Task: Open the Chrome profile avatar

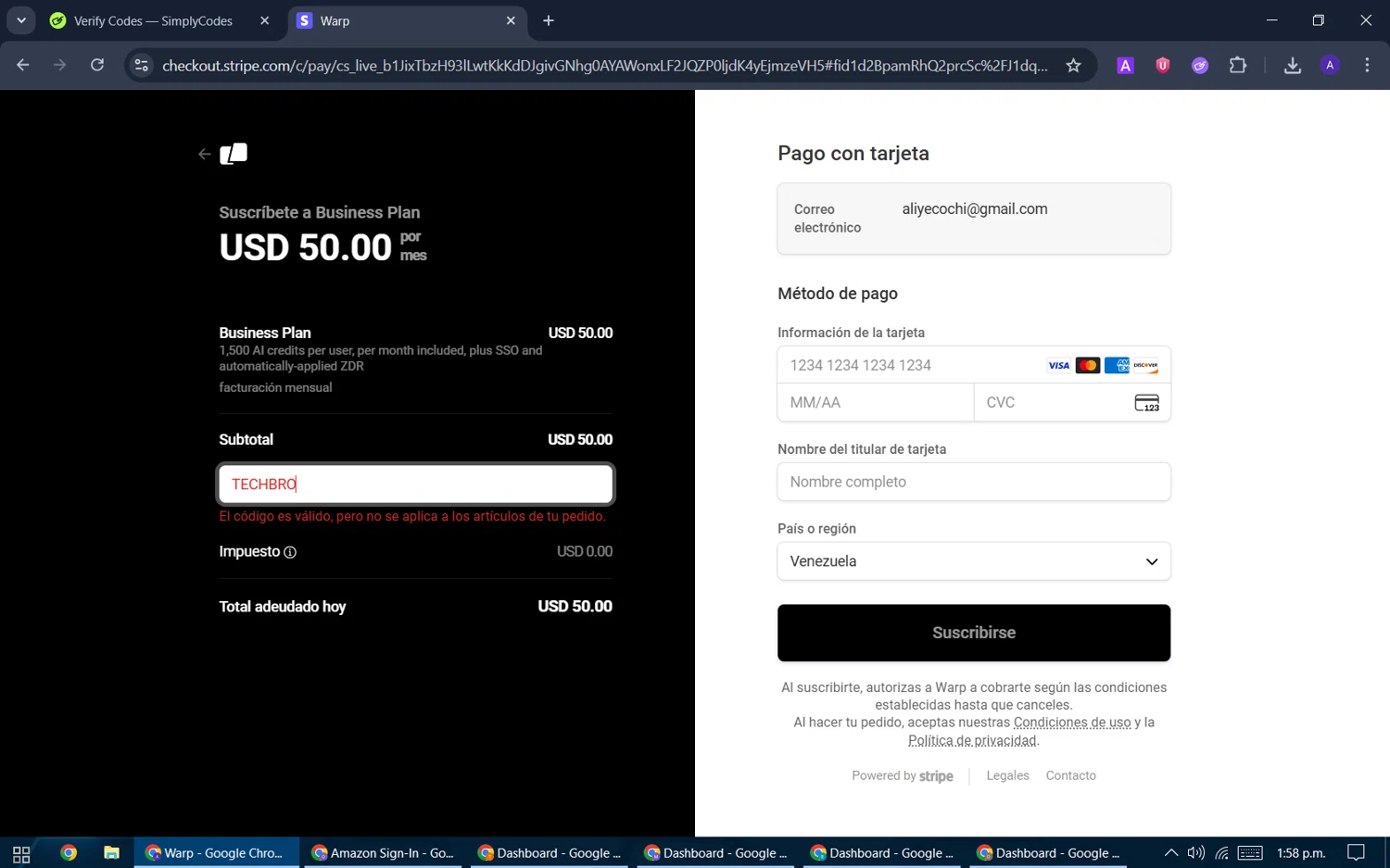Action: [1330, 65]
